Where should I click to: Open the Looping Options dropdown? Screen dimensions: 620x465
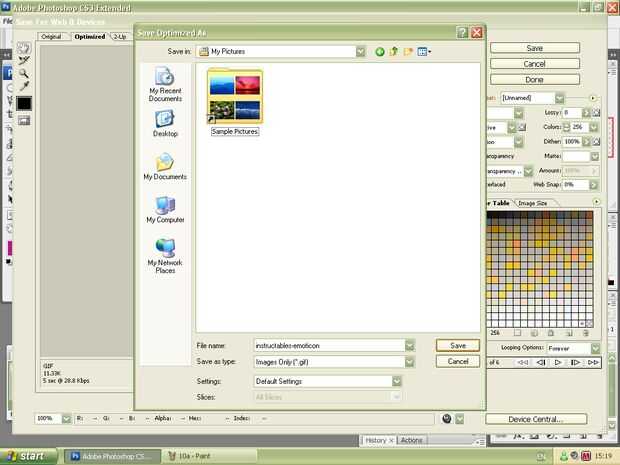[595, 348]
